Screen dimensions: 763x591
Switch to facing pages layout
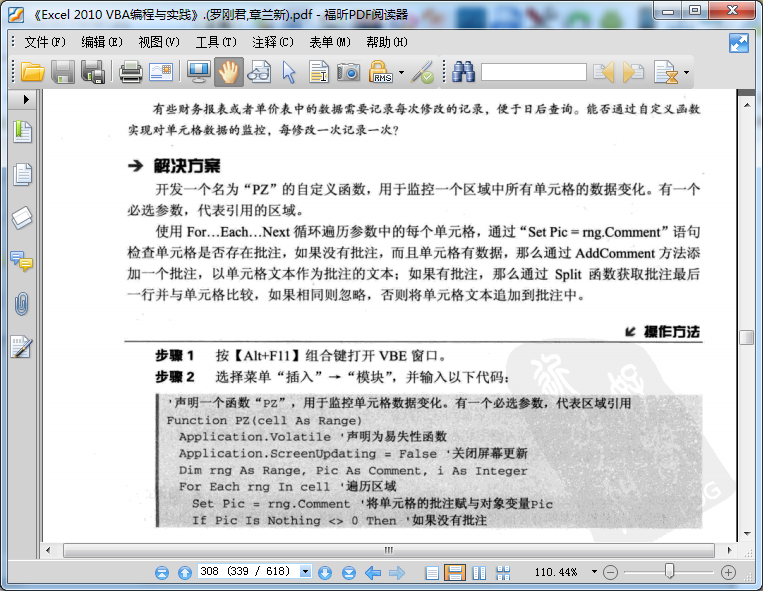pyautogui.click(x=479, y=573)
